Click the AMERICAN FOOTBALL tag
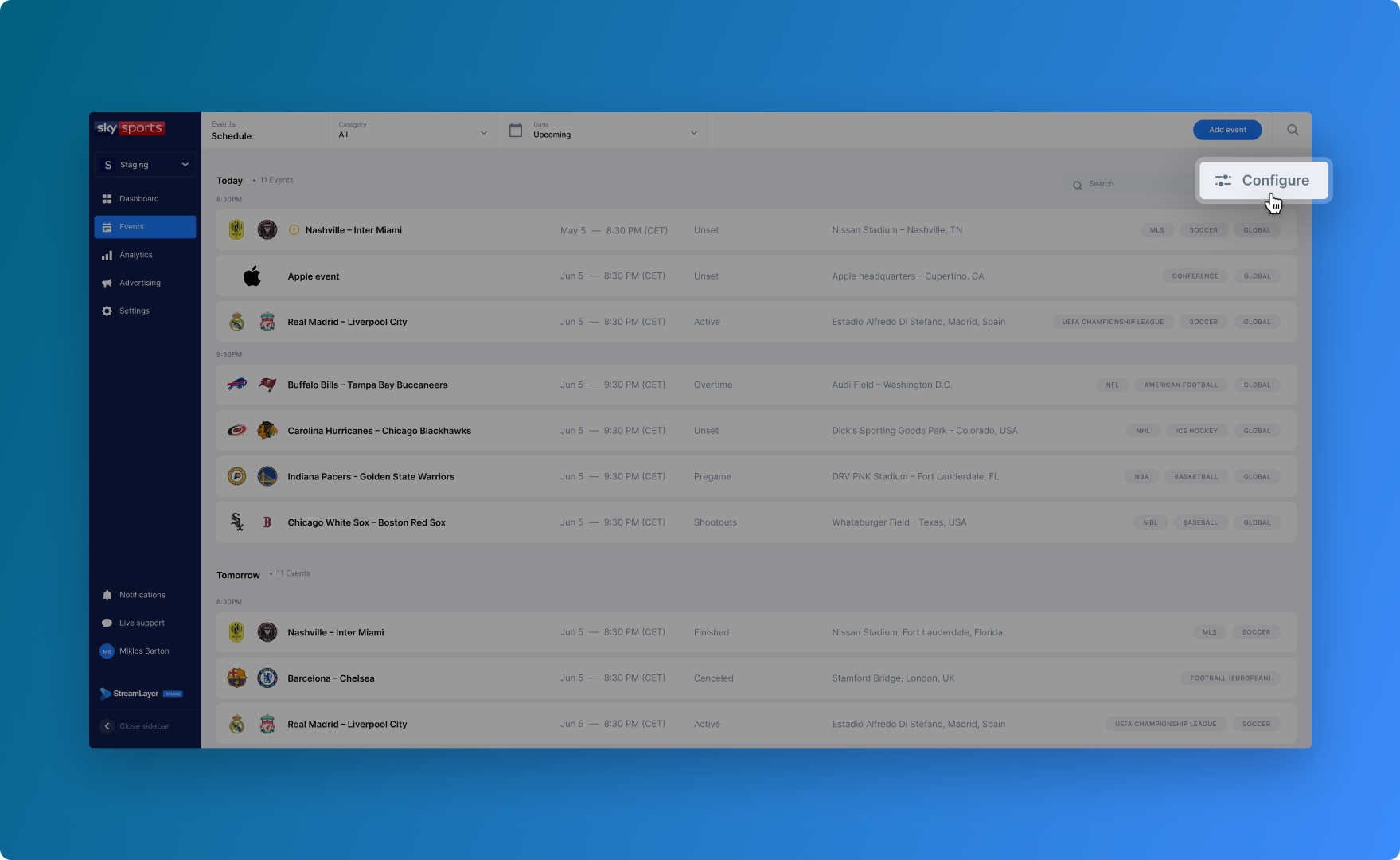The image size is (1400, 860). [1180, 385]
